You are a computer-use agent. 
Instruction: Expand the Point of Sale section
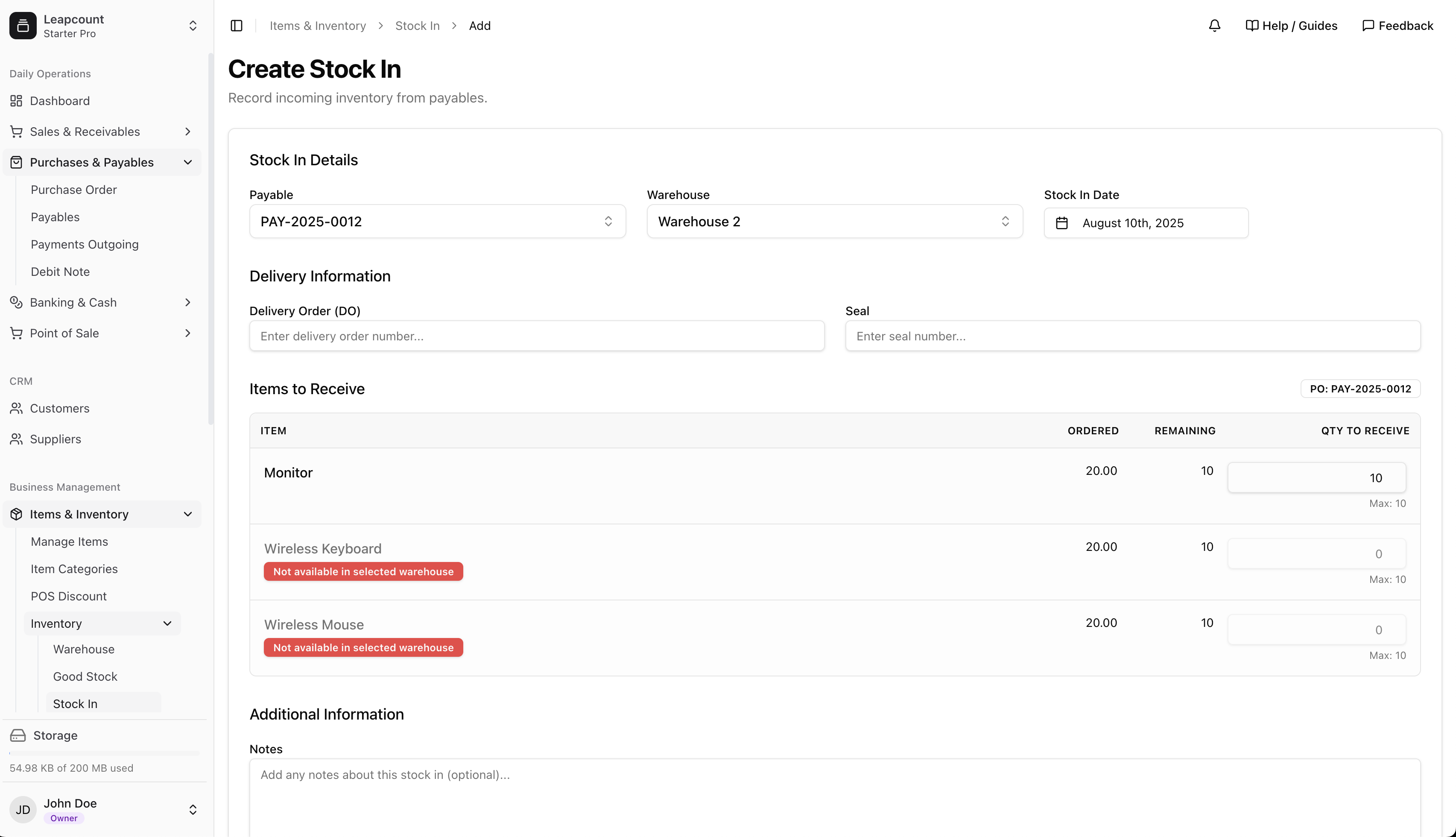tap(187, 334)
